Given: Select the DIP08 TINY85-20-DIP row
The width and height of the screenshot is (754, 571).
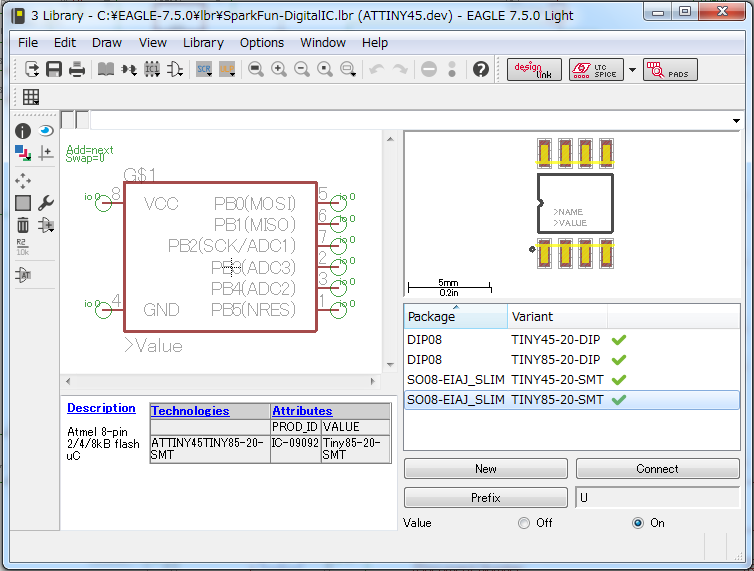Looking at the screenshot, I should pos(572,360).
